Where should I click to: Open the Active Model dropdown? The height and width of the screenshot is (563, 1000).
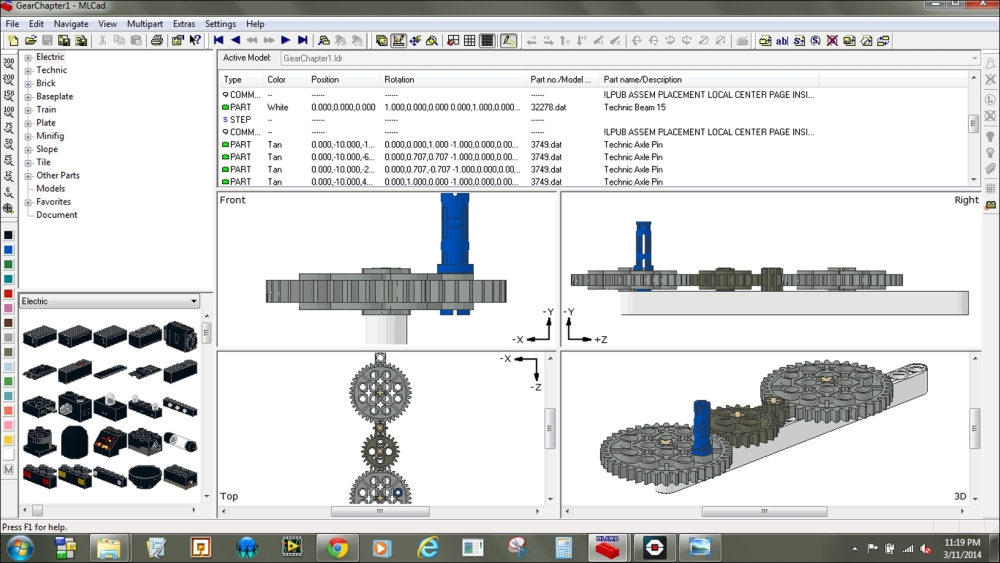point(974,58)
